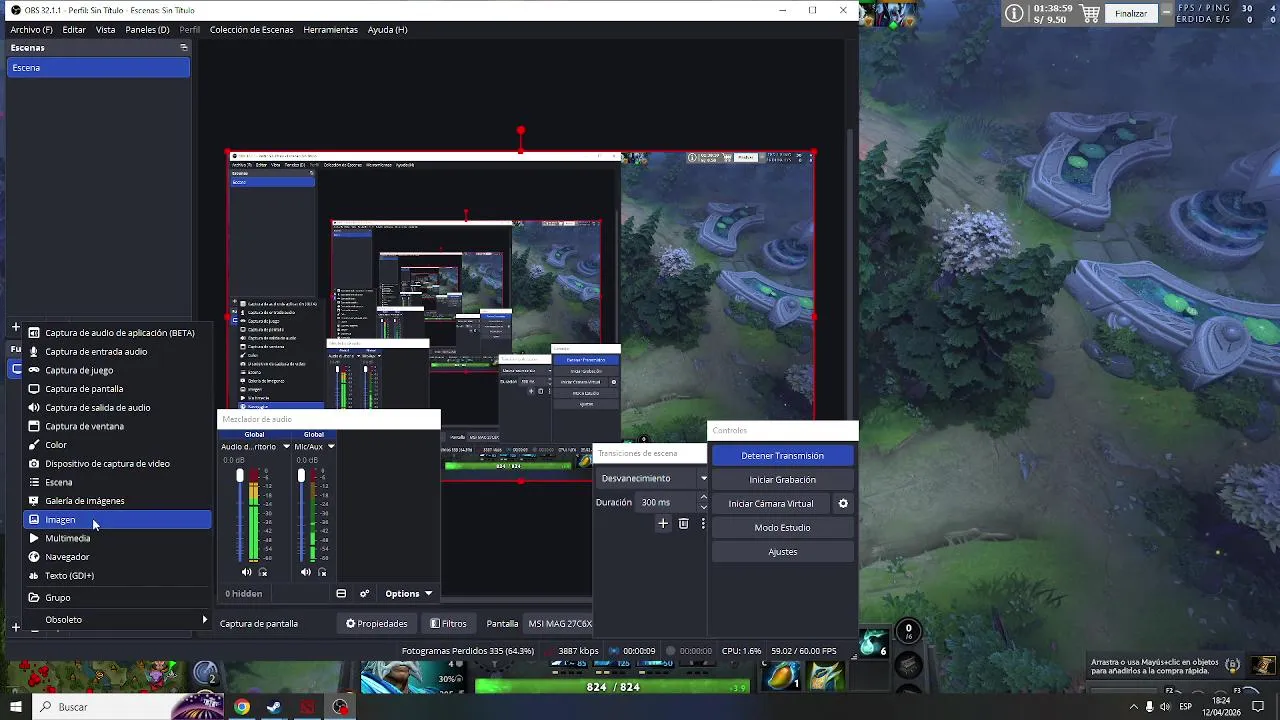Viewport: 1280px width, 720px height.
Task: Select Imagen in the source menu
Action: pyautogui.click(x=117, y=520)
